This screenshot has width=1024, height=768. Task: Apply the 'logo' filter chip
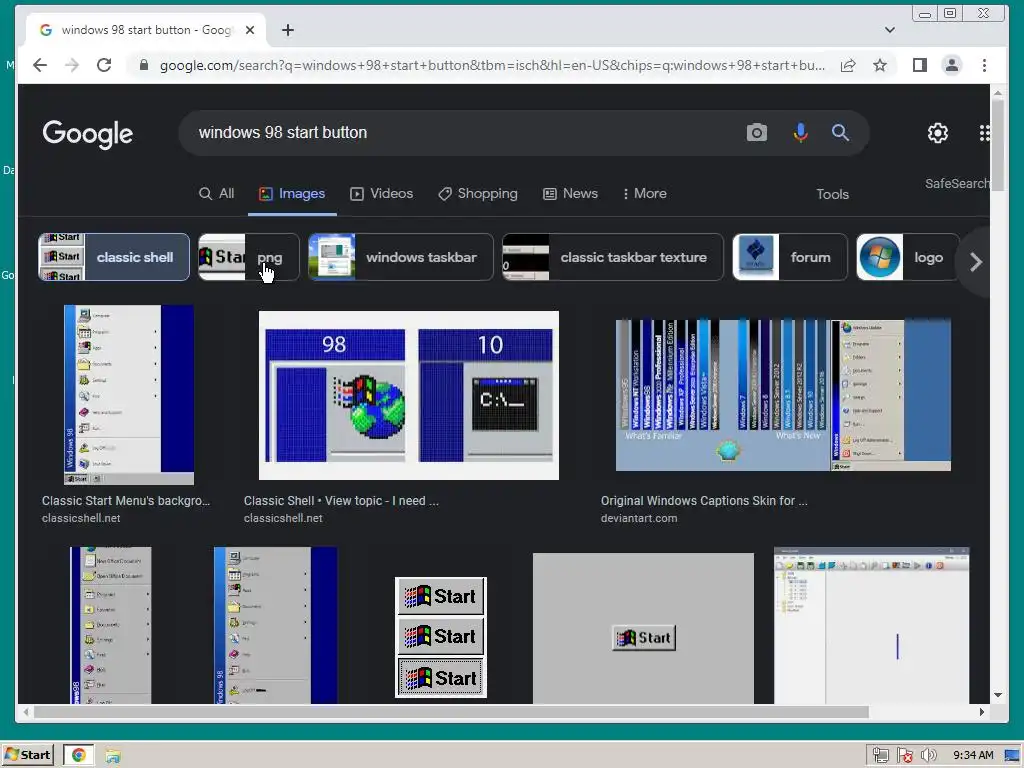point(908,257)
